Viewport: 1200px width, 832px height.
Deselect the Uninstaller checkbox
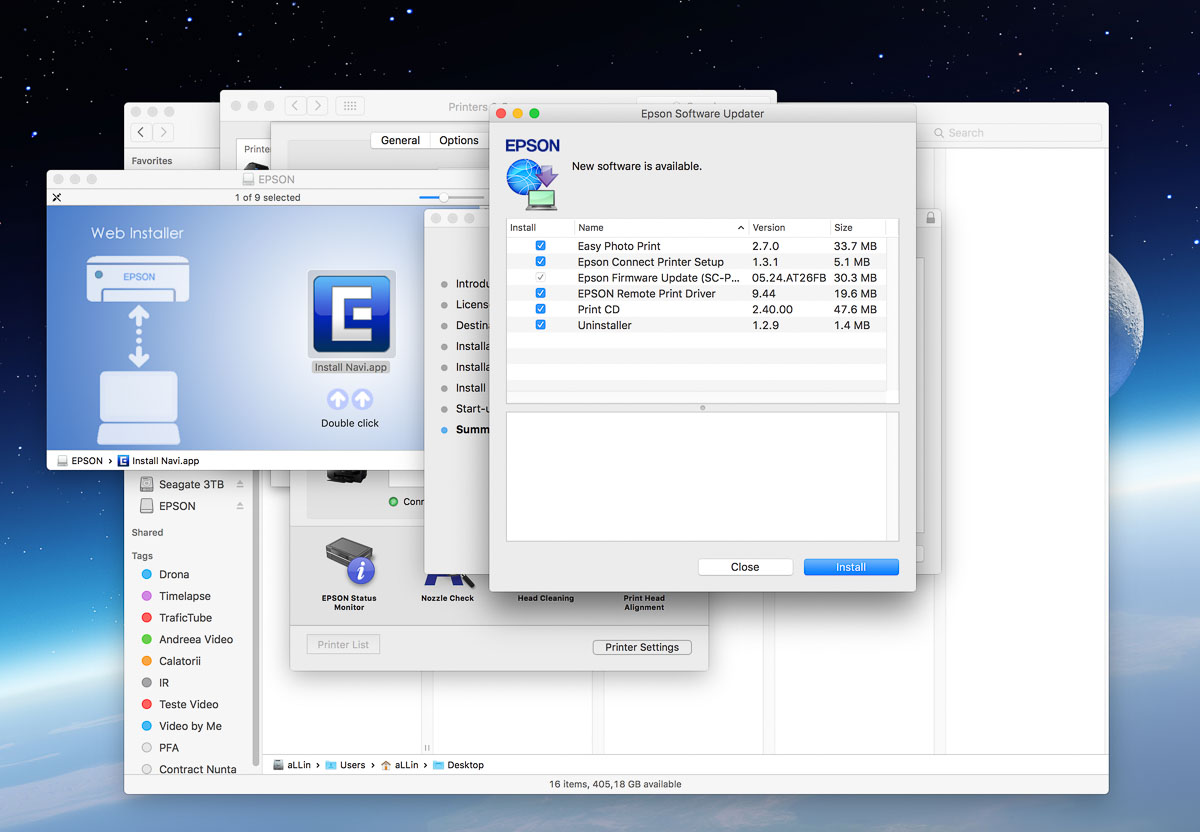(540, 326)
